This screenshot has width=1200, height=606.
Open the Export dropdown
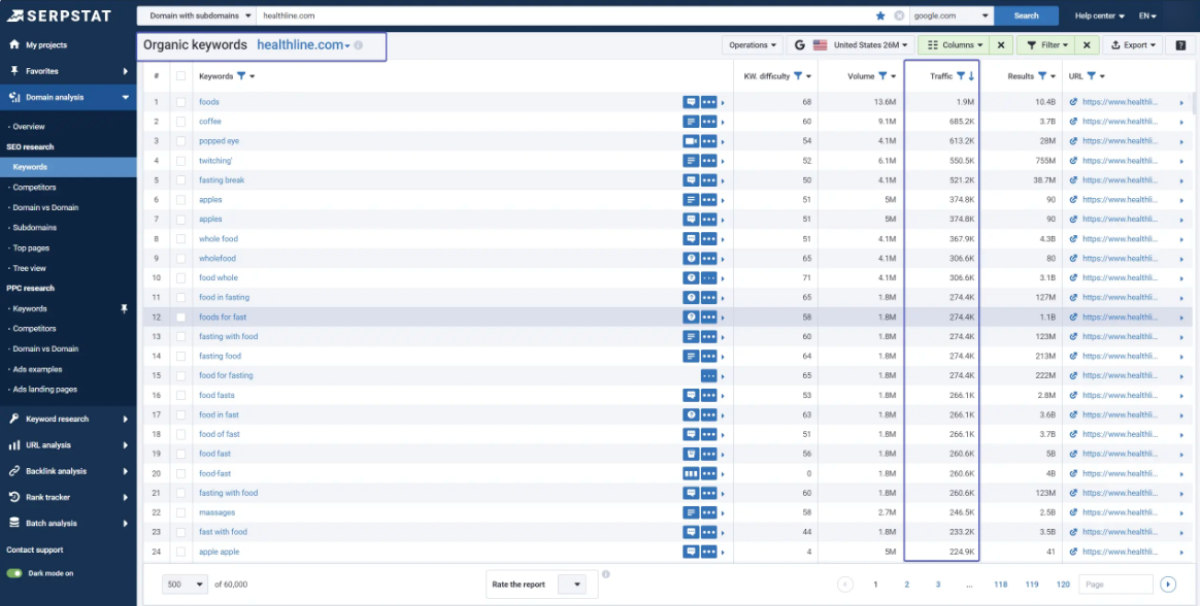pyautogui.click(x=1133, y=45)
